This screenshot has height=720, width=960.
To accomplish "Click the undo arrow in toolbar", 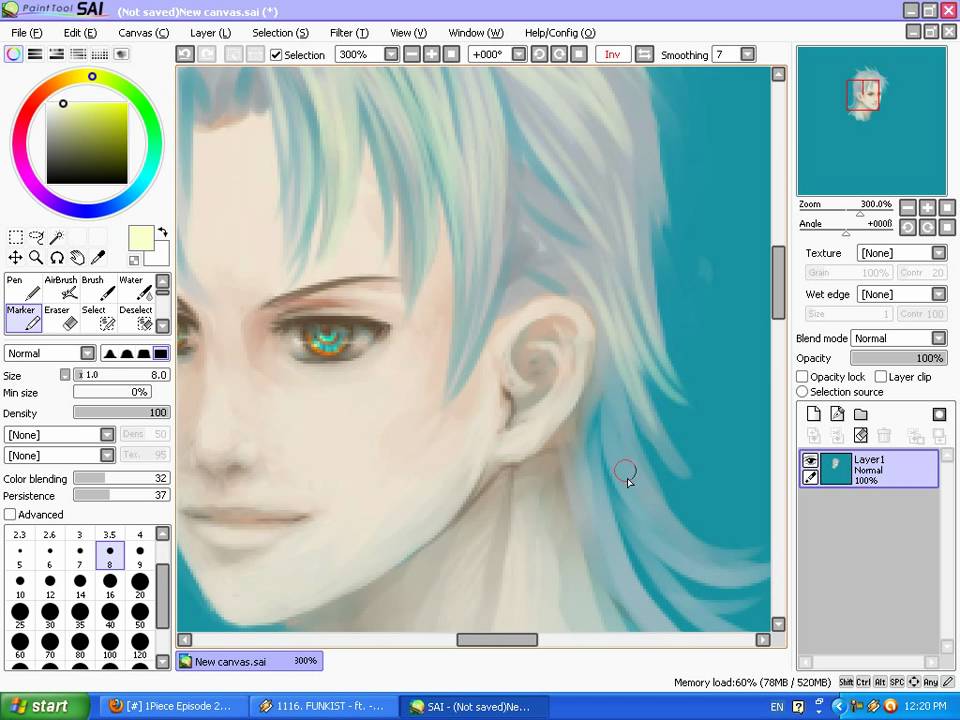I will point(186,54).
